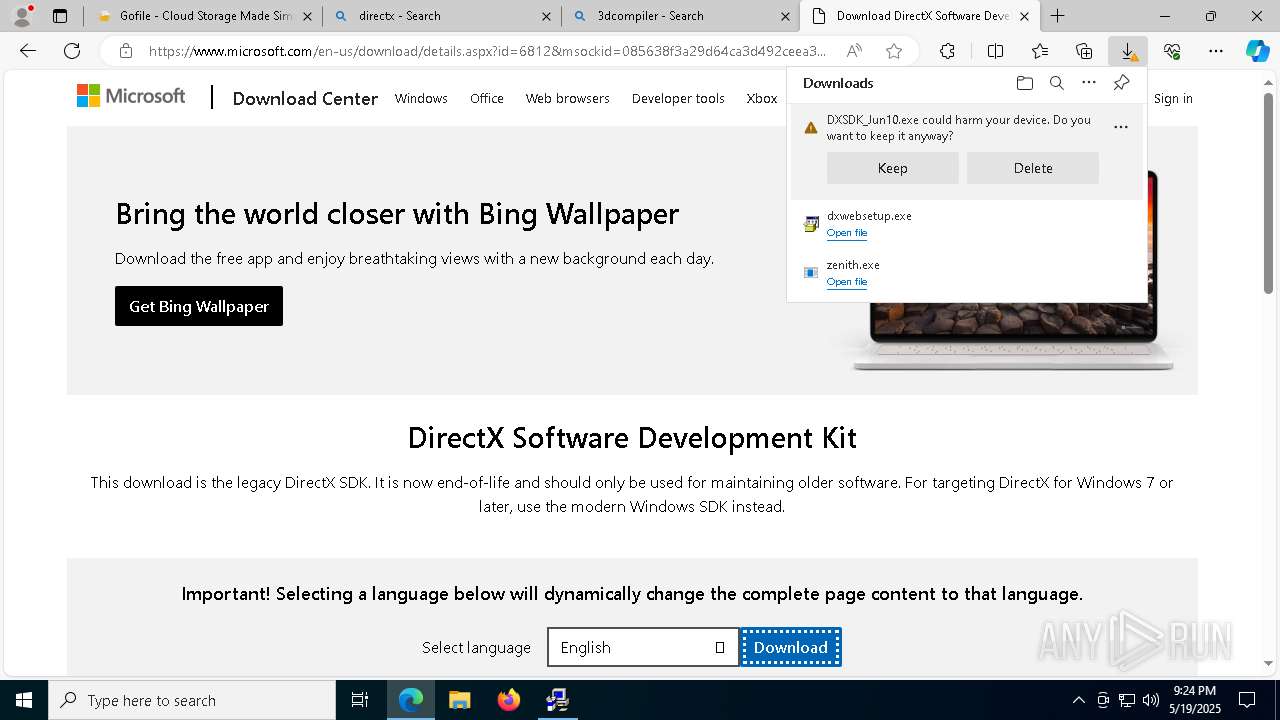Open the Windows Start menu
This screenshot has height=720, width=1280.
point(24,700)
